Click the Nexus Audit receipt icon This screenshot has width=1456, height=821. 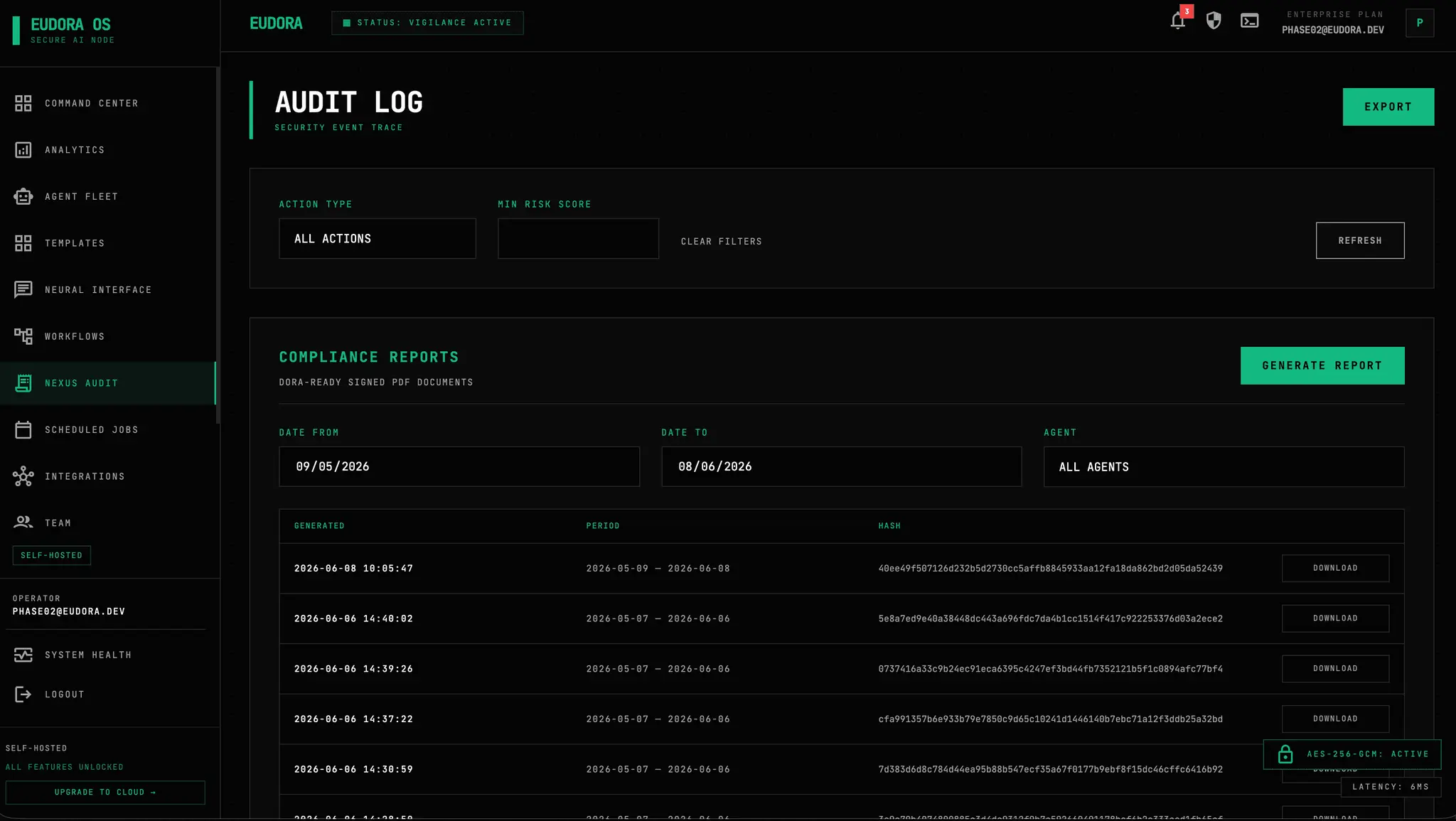[x=23, y=383]
